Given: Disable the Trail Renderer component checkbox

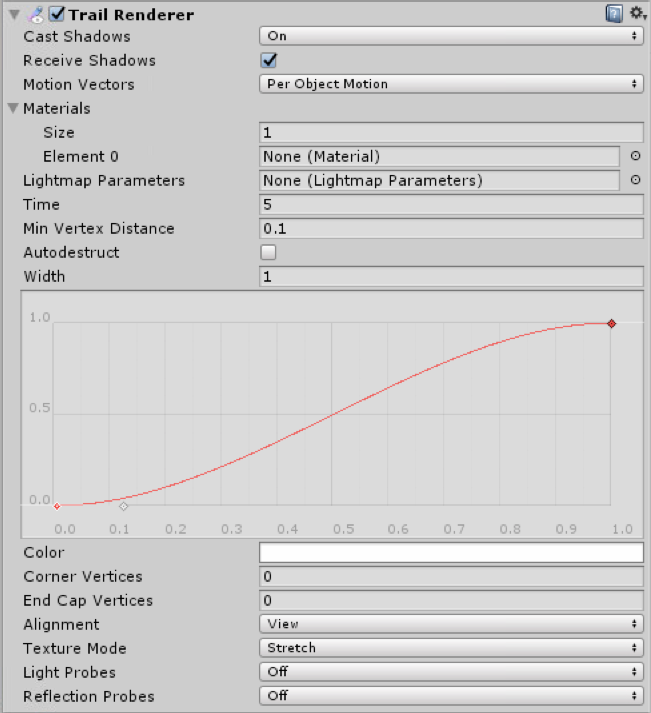Looking at the screenshot, I should [57, 14].
